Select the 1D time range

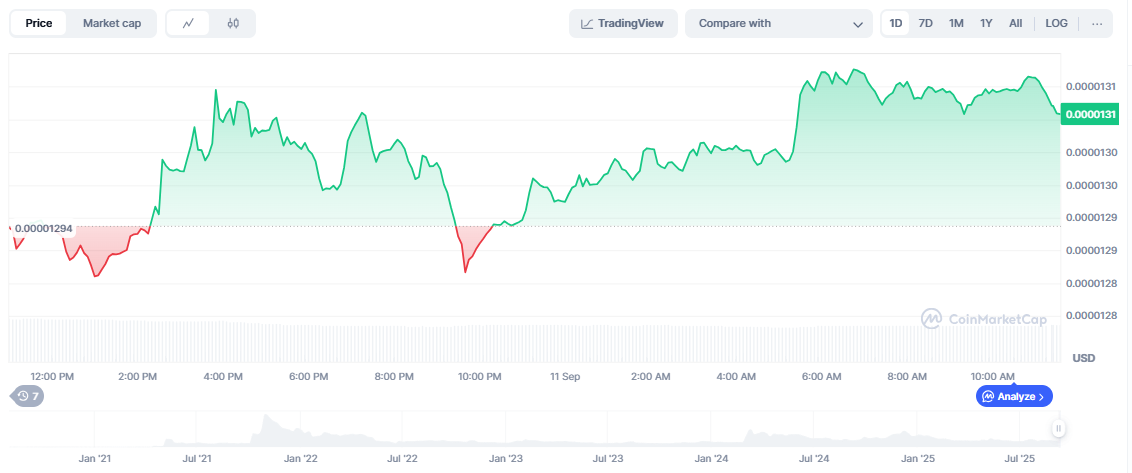coord(896,23)
